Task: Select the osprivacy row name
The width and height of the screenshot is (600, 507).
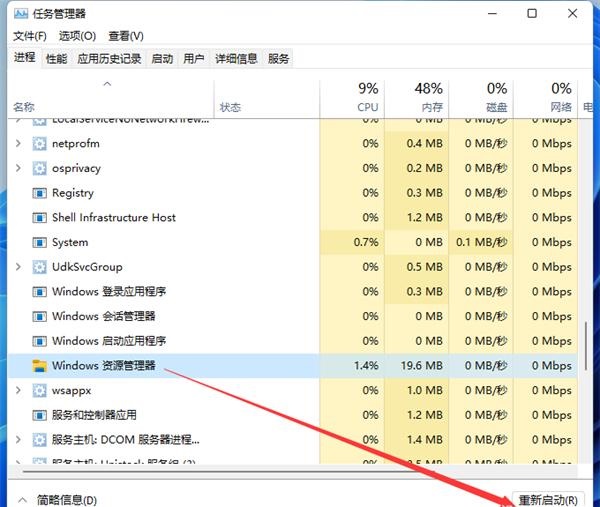Action: coord(77,168)
